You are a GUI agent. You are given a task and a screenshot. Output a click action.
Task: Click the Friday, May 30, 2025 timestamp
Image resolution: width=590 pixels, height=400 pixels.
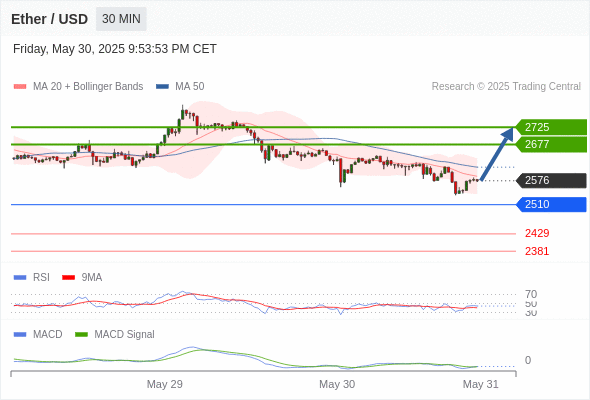coord(115,49)
